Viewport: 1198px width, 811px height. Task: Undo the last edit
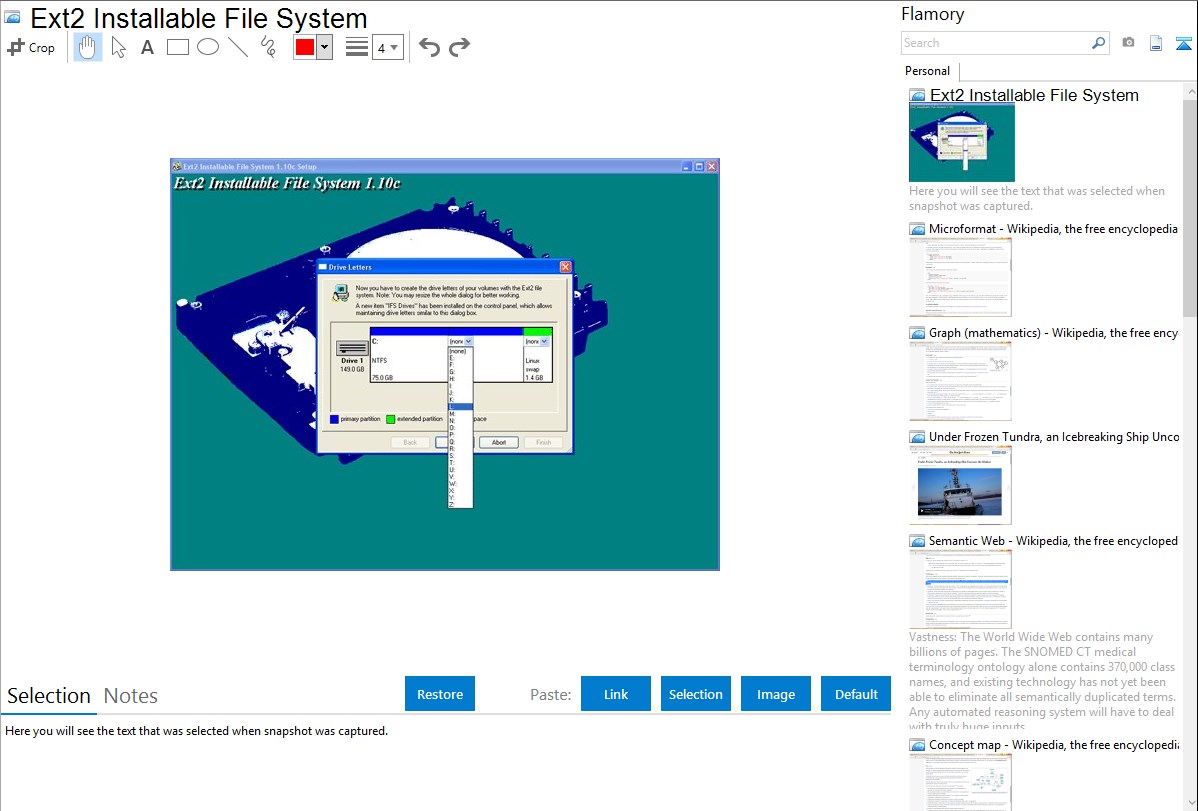429,47
